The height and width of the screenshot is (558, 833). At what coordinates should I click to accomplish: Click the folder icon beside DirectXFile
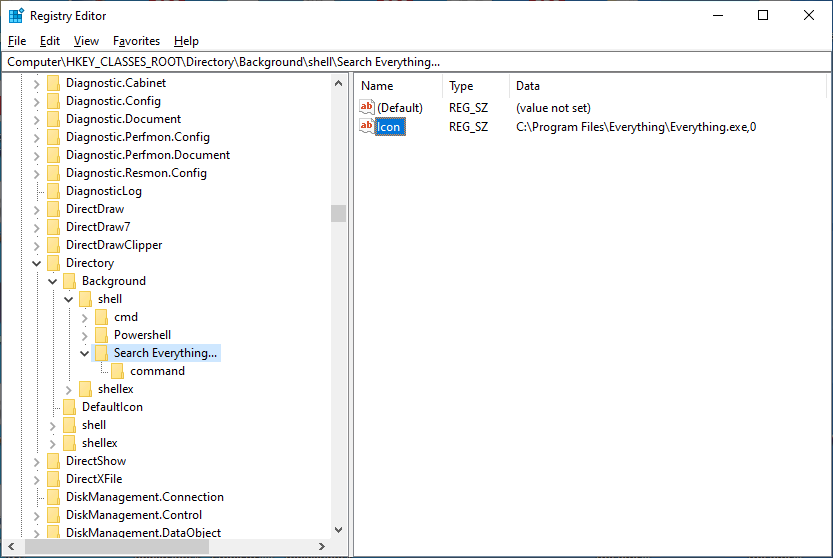[53, 479]
